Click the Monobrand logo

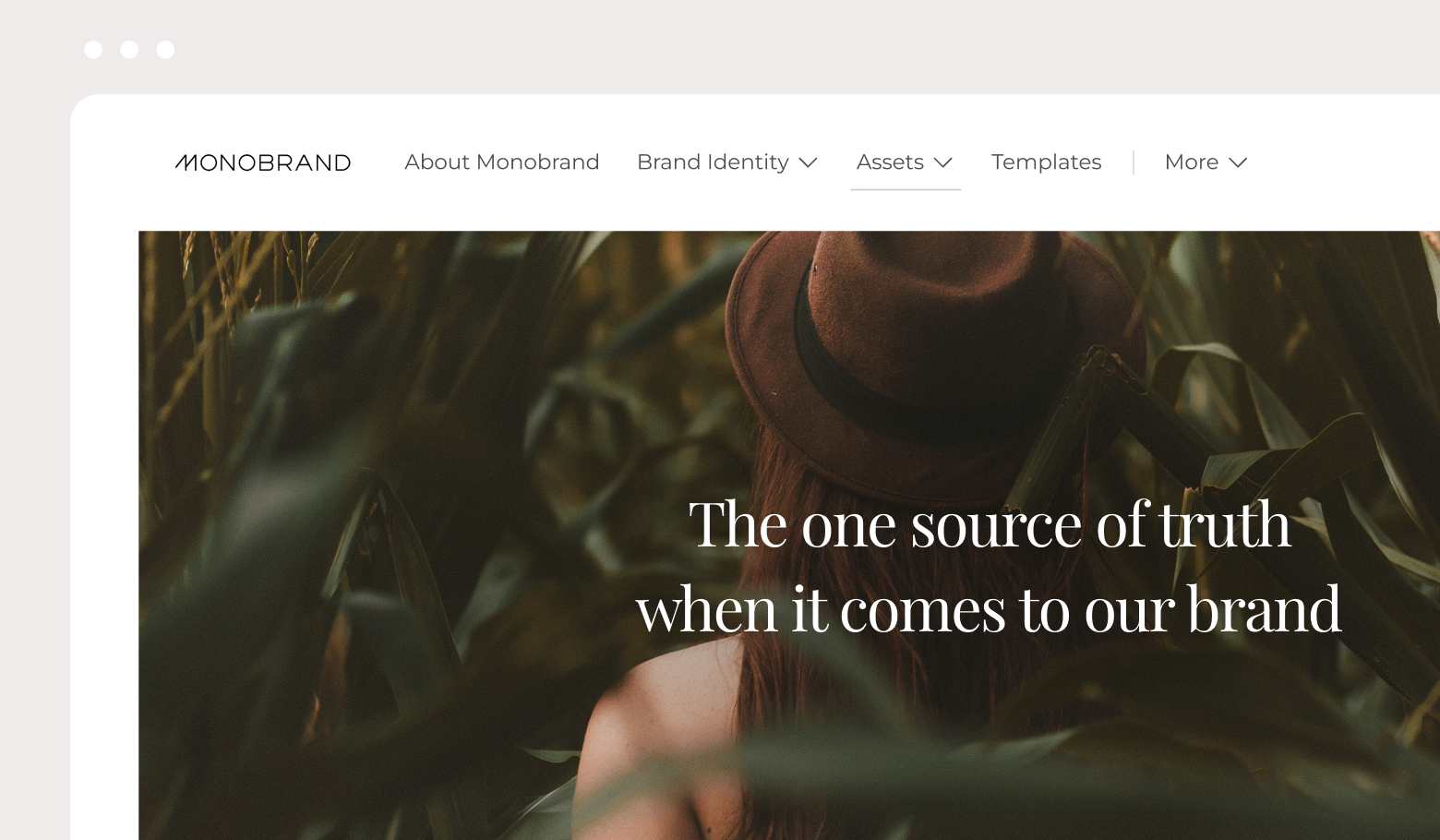263,162
